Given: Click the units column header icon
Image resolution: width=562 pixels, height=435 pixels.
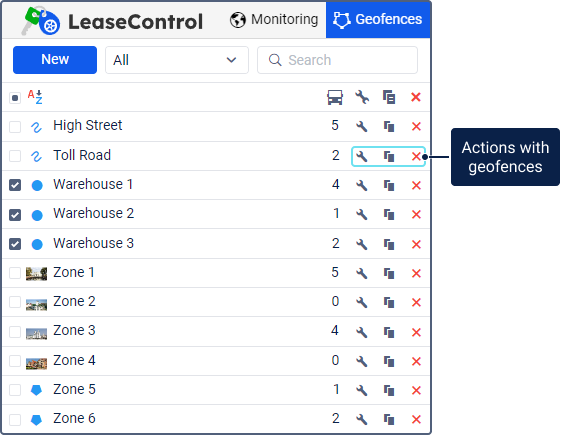Looking at the screenshot, I should click(335, 97).
